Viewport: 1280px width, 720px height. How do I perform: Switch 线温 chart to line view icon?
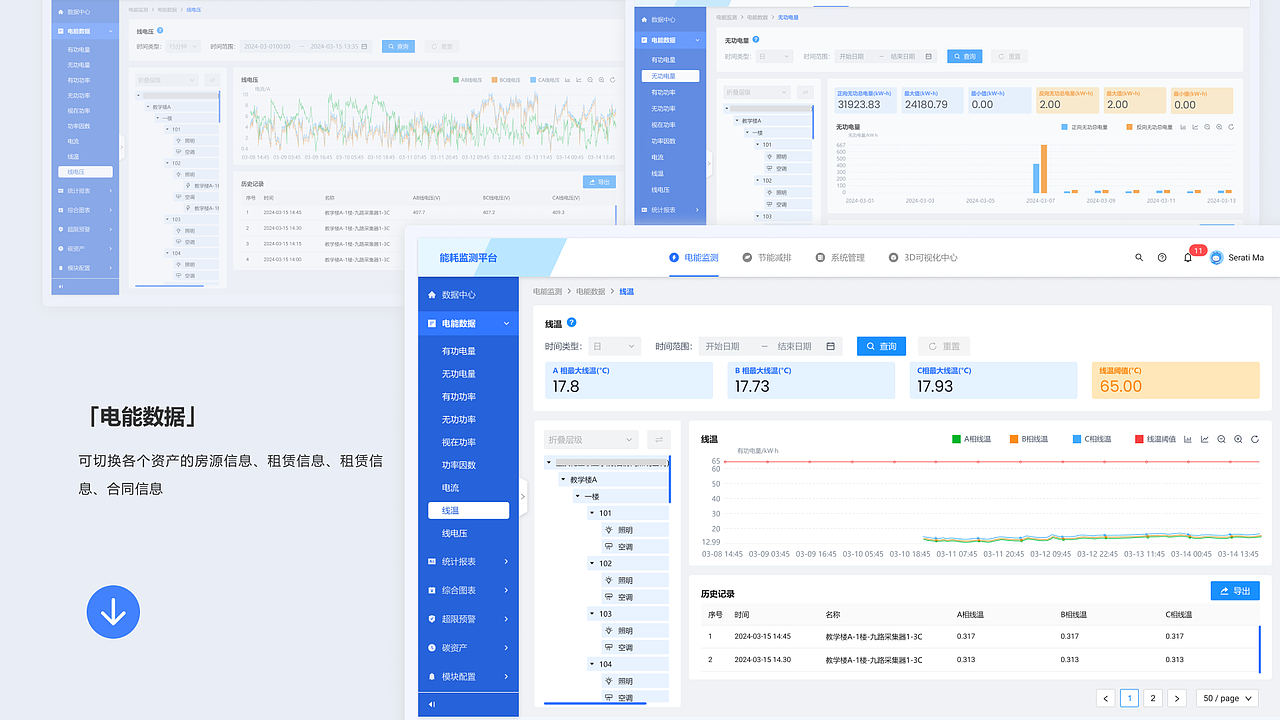(x=1205, y=439)
